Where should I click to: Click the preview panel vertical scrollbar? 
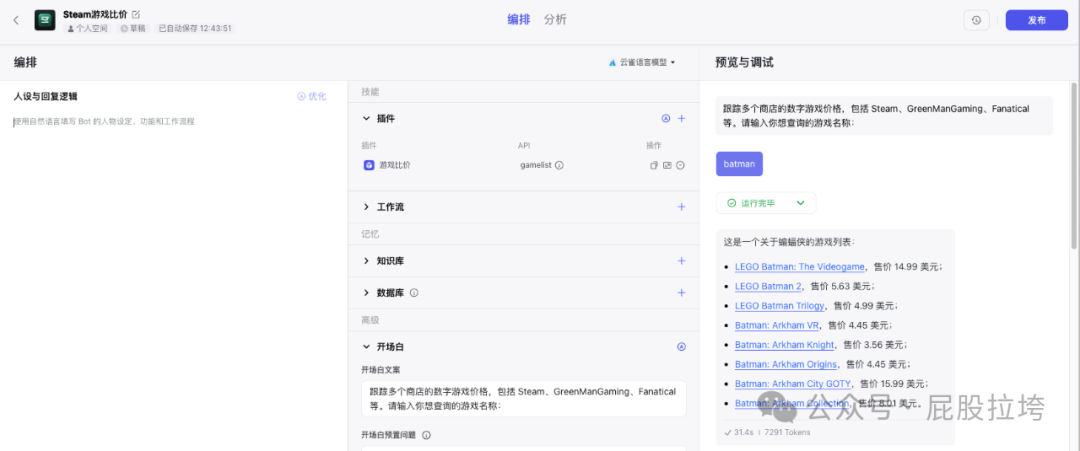pyautogui.click(x=1074, y=165)
